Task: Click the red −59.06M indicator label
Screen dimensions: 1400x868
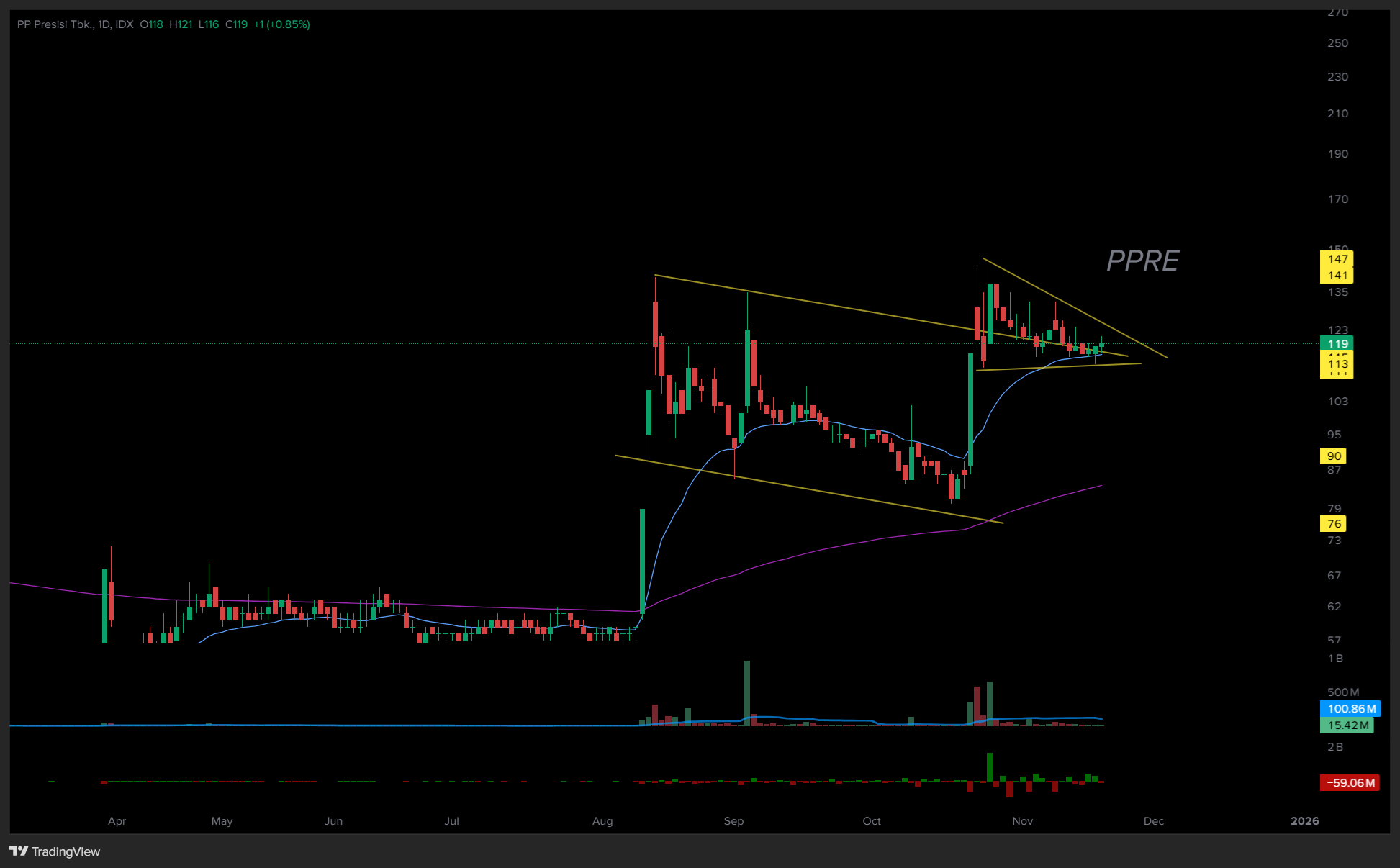Action: [1350, 782]
